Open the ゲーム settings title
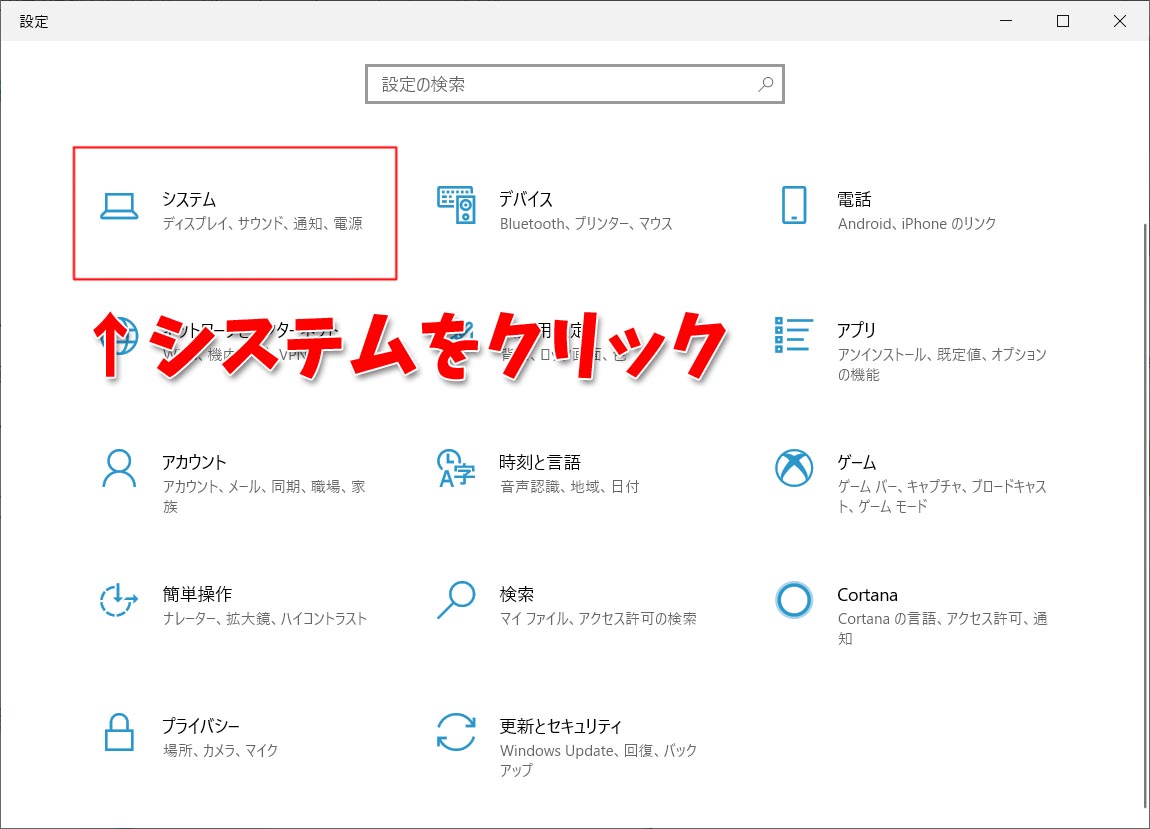The height and width of the screenshot is (829, 1150). pos(857,462)
